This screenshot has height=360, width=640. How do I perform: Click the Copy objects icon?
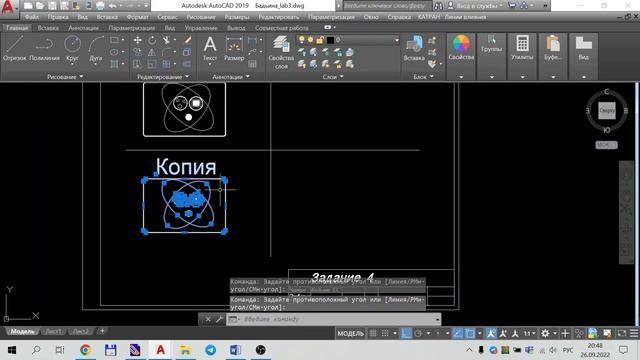point(138,52)
